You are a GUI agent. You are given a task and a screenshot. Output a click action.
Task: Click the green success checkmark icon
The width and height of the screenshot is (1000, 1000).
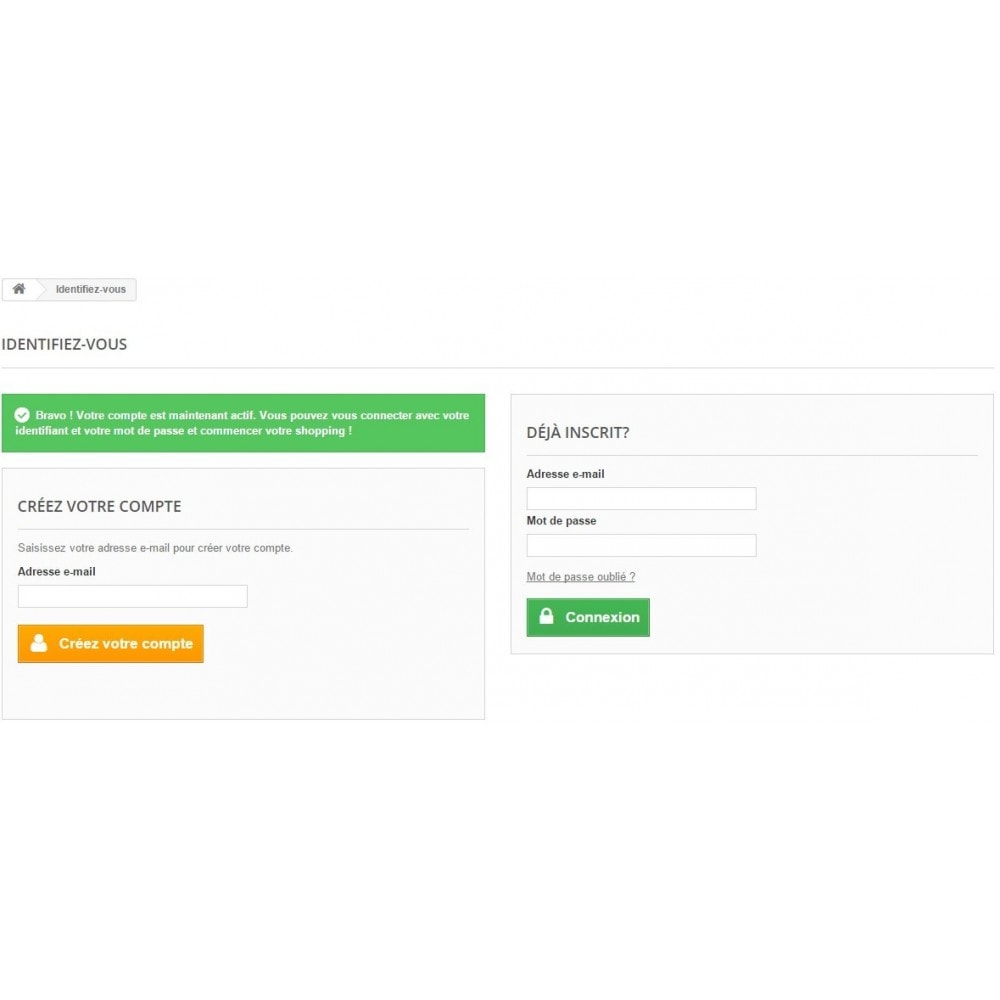pyautogui.click(x=22, y=415)
